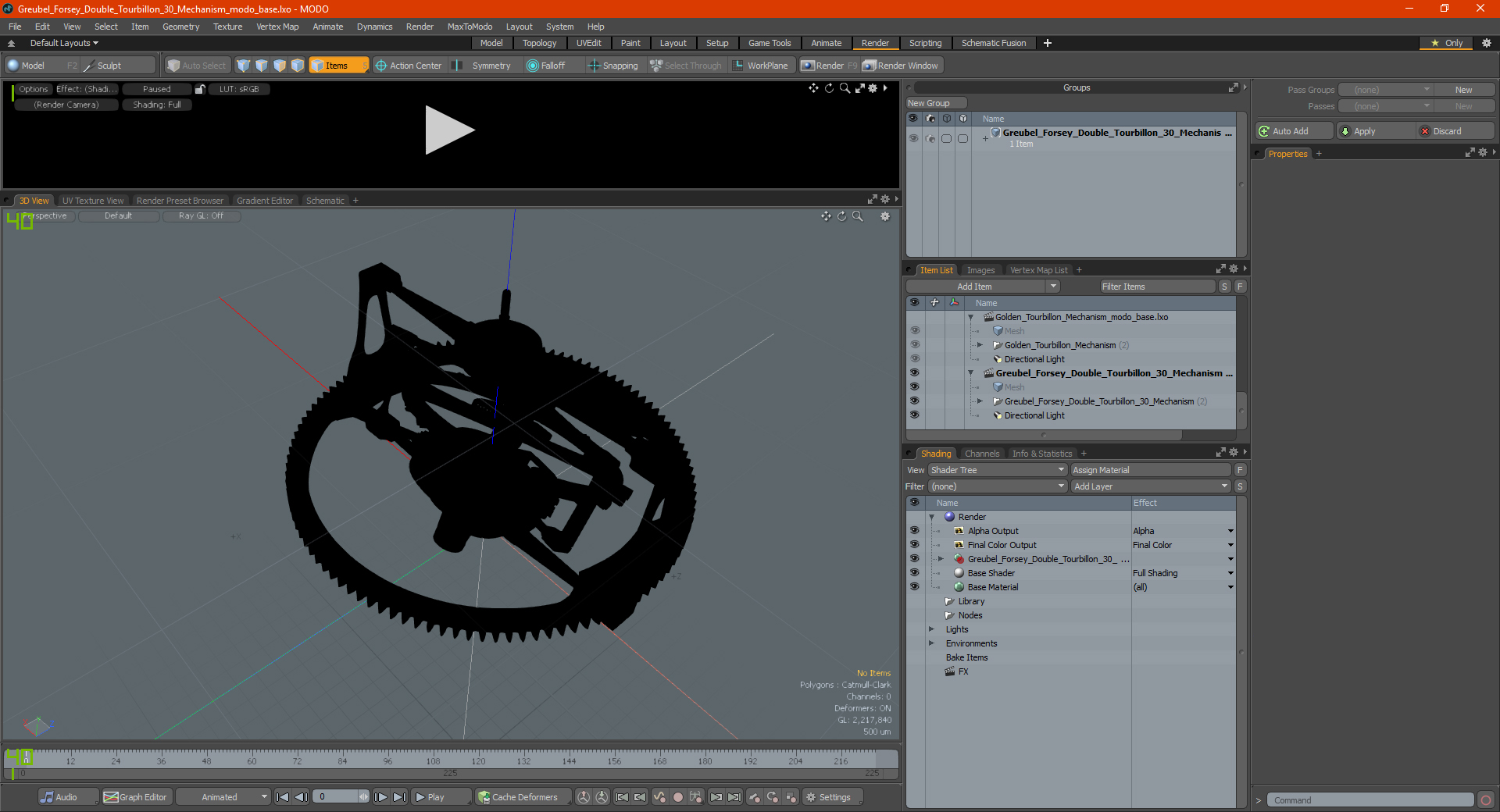This screenshot has height=812, width=1500.
Task: Click the Edges selection mode cube icon
Action: (262, 66)
